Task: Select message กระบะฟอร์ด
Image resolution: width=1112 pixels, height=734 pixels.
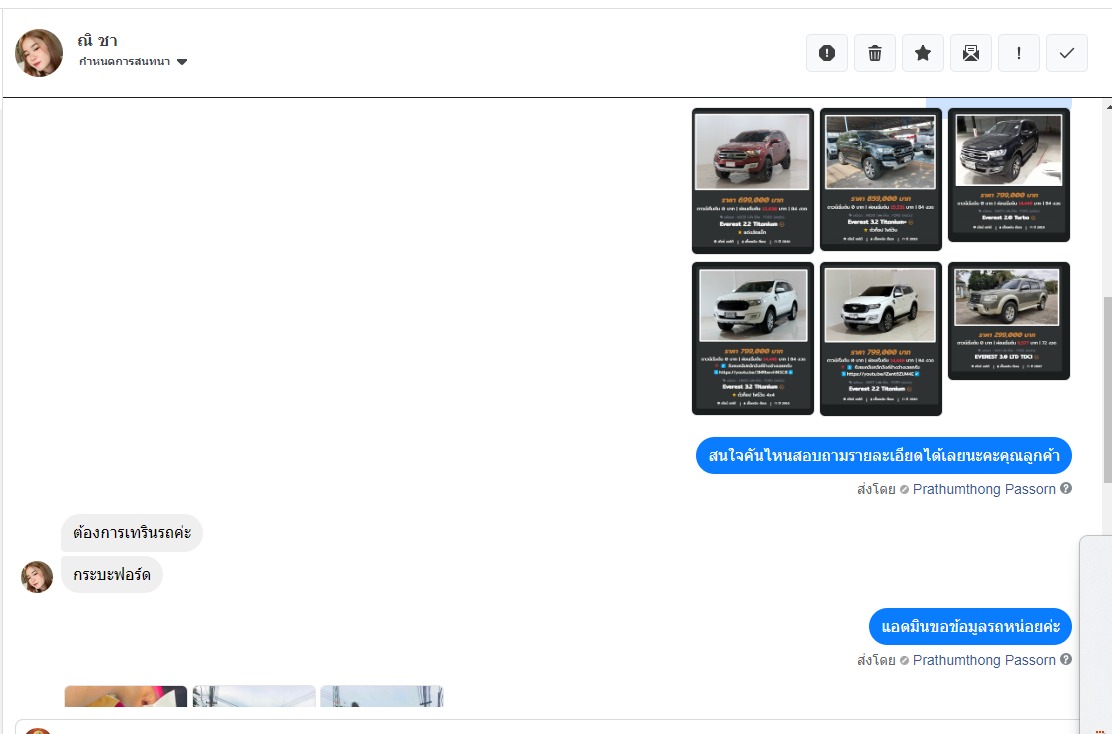Action: pyautogui.click(x=112, y=574)
